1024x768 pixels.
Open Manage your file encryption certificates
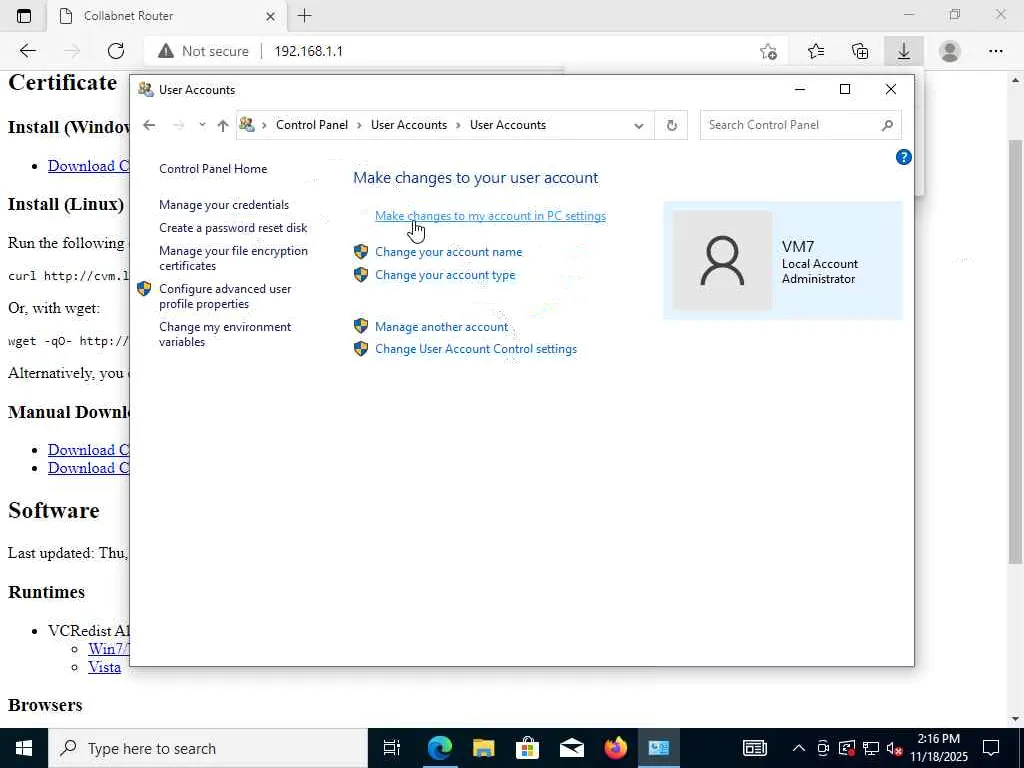(233, 258)
